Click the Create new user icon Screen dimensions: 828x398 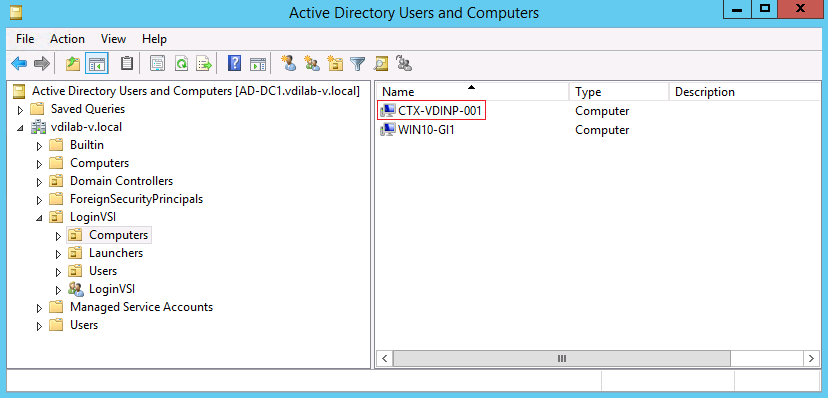pyautogui.click(x=289, y=64)
